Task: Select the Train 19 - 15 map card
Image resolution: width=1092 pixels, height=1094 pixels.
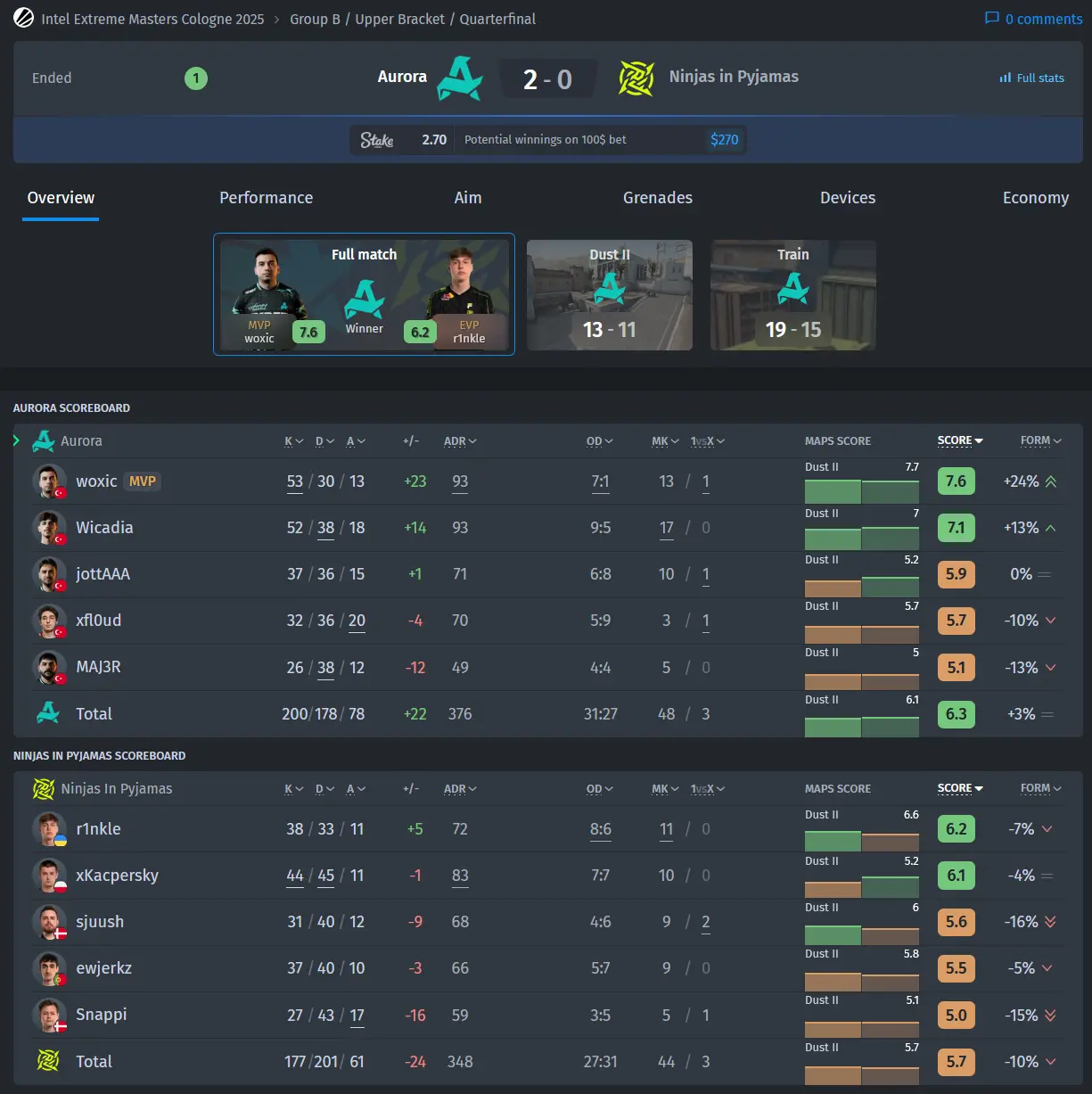Action: (x=793, y=295)
